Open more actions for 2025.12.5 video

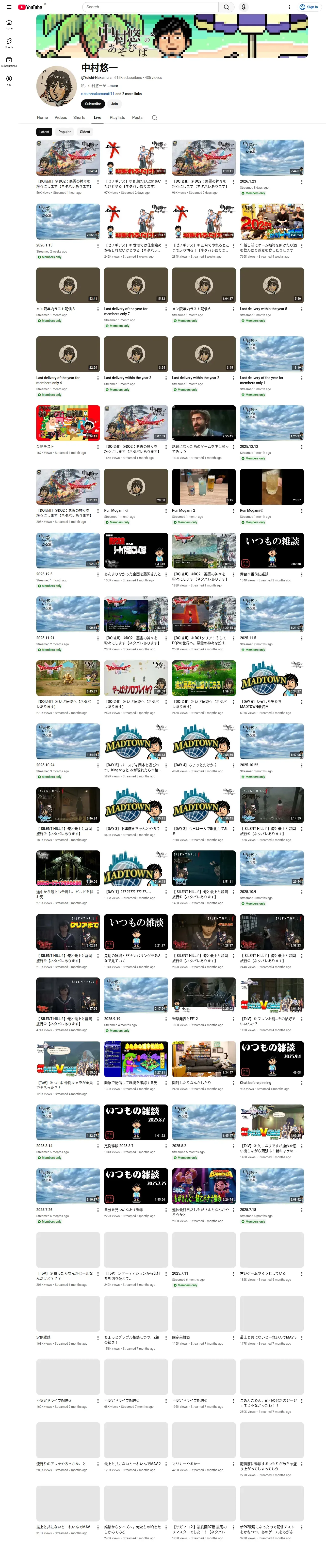(x=97, y=574)
